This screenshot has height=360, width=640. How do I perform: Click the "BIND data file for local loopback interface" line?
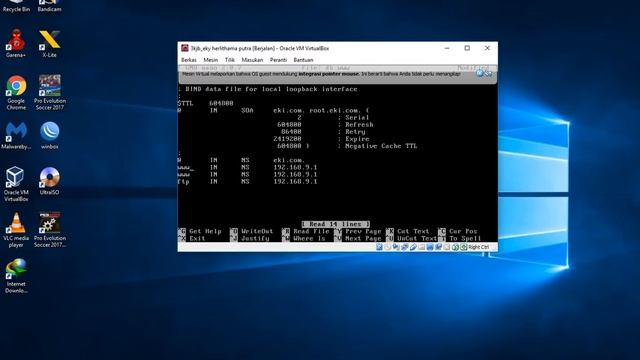click(268, 89)
